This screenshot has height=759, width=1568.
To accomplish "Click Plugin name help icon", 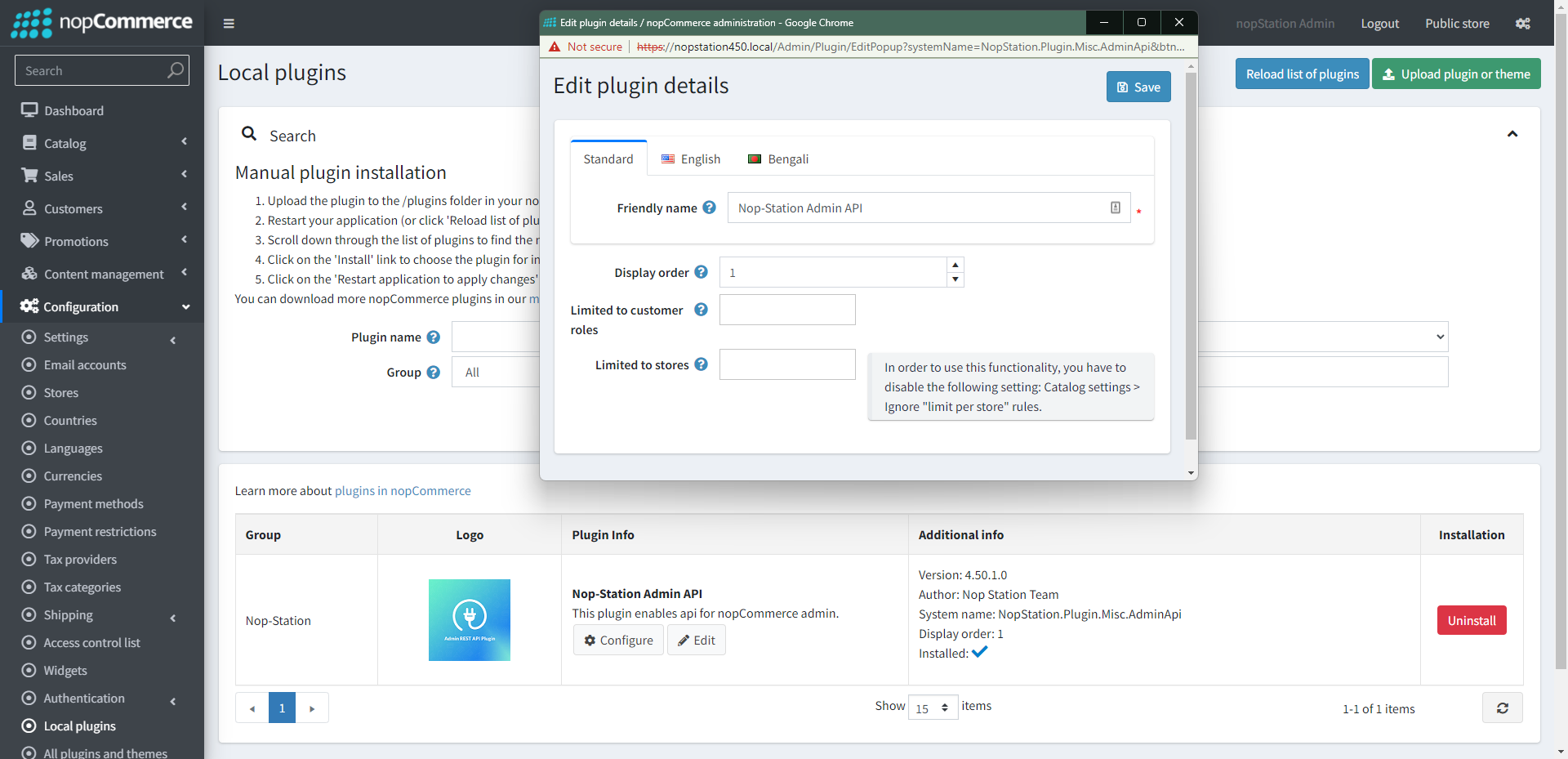I will (x=434, y=337).
